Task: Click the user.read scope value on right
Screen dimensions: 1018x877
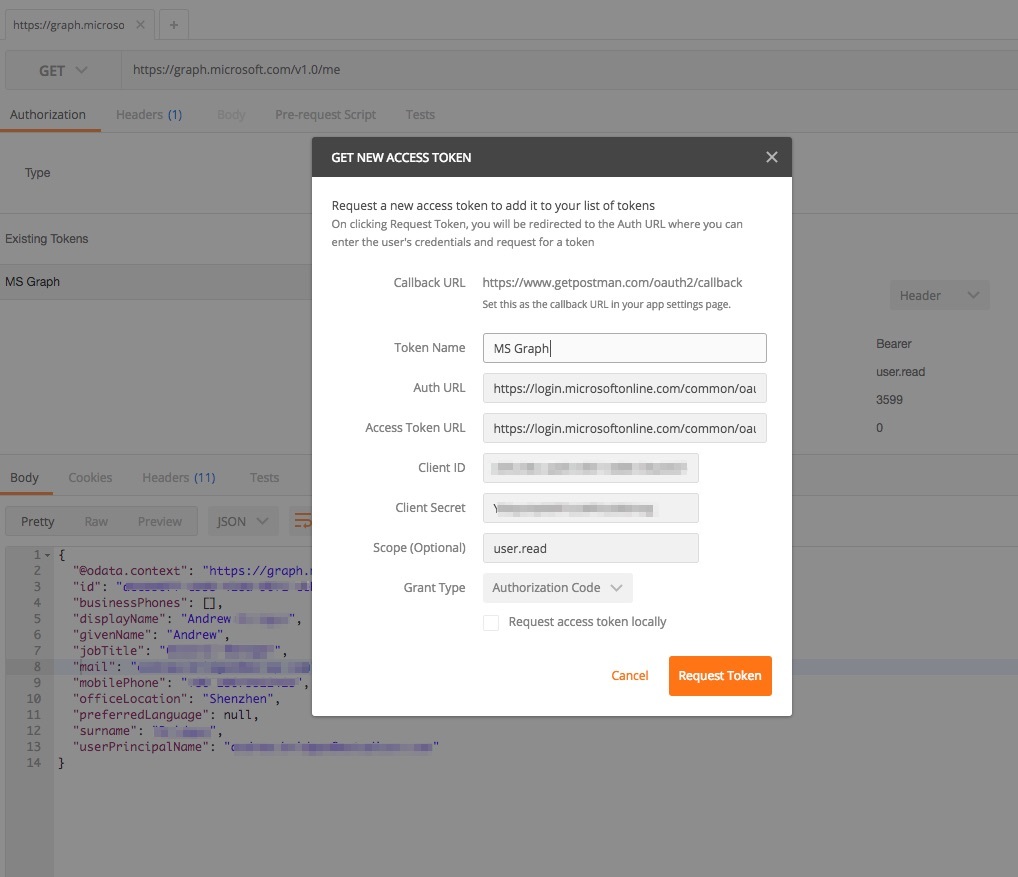Action: pyautogui.click(x=900, y=372)
